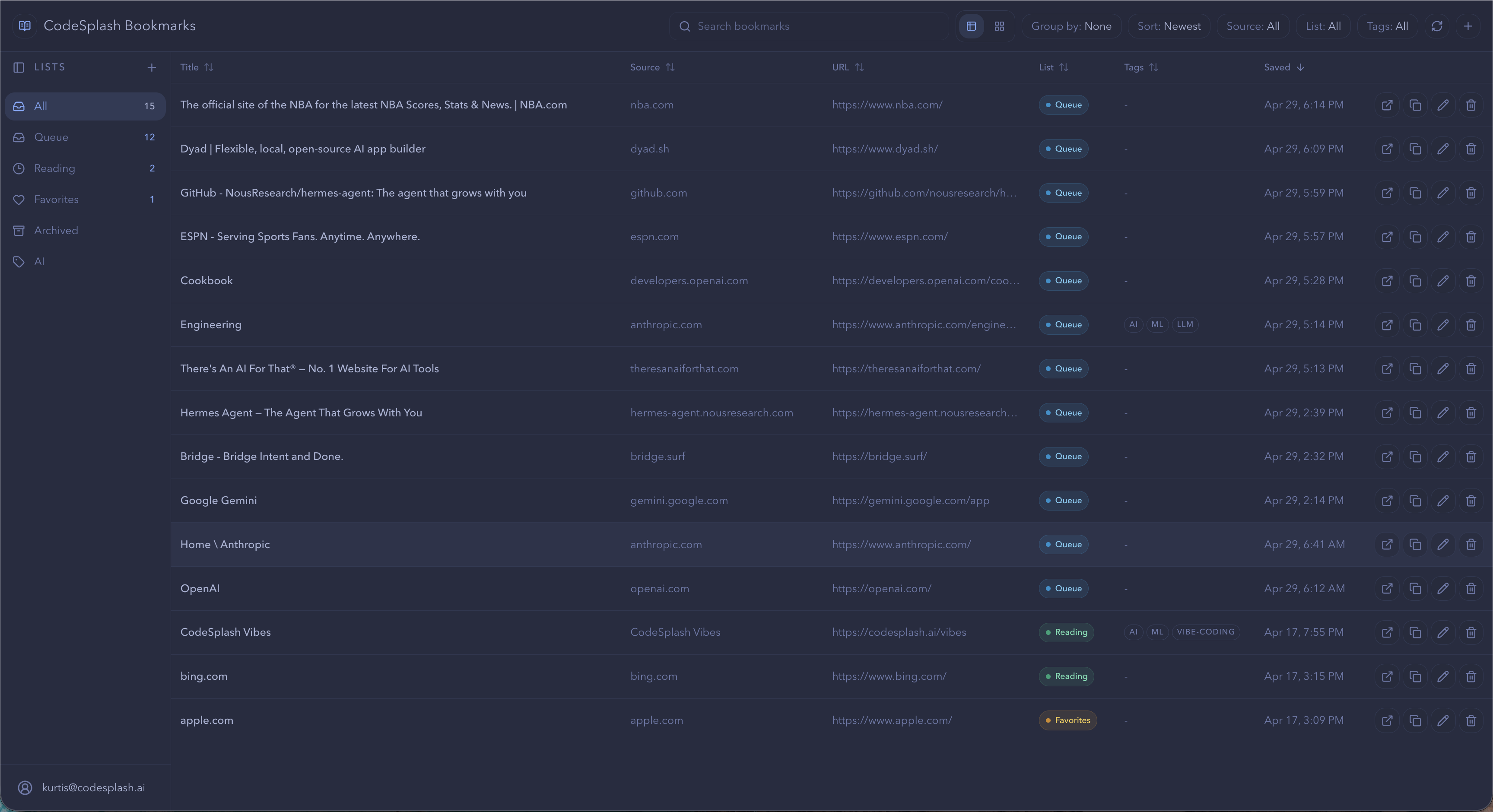Delete the ESPN bookmark
The width and height of the screenshot is (1493, 812).
(x=1471, y=236)
